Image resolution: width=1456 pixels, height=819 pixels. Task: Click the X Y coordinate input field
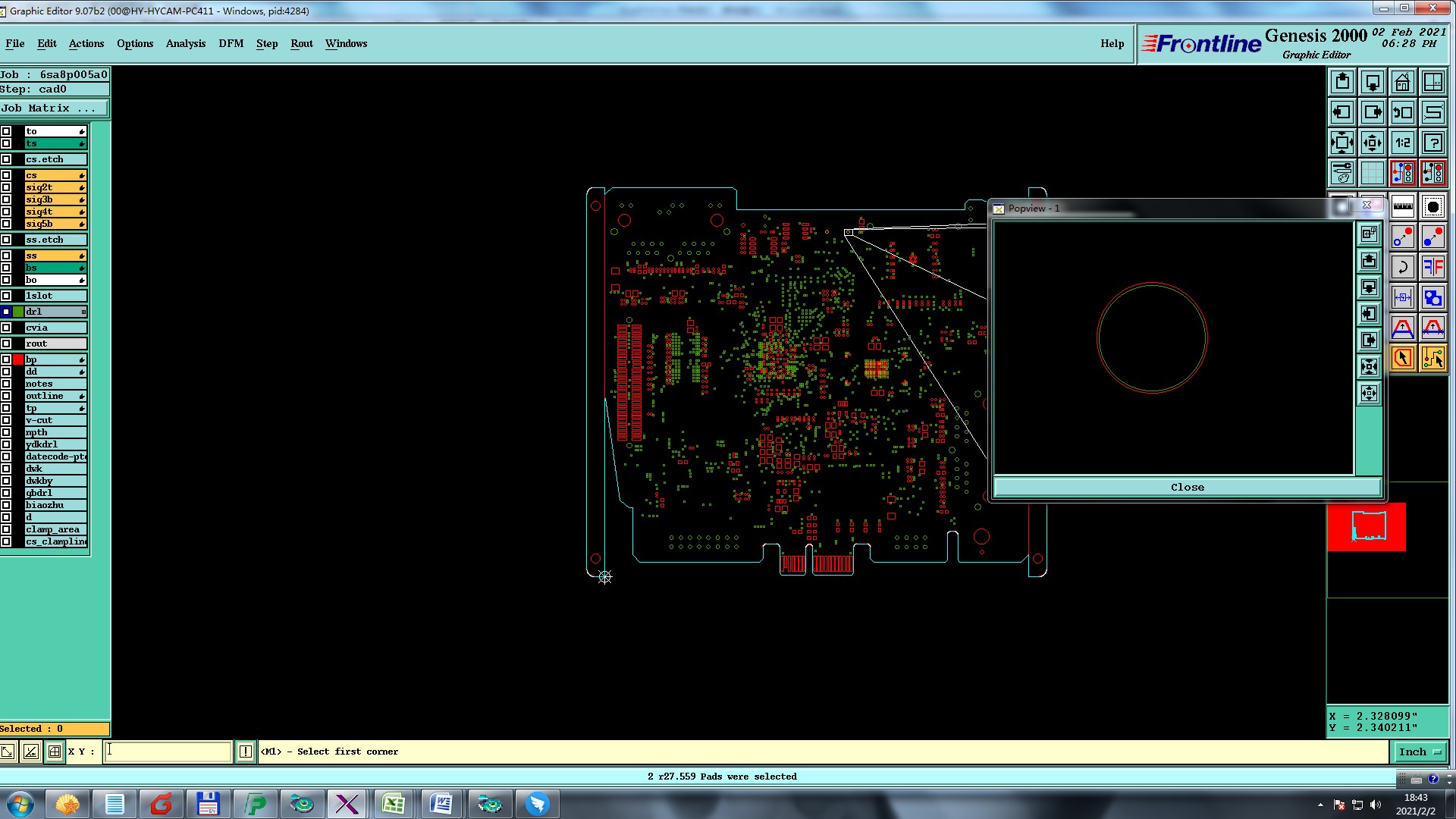(167, 752)
